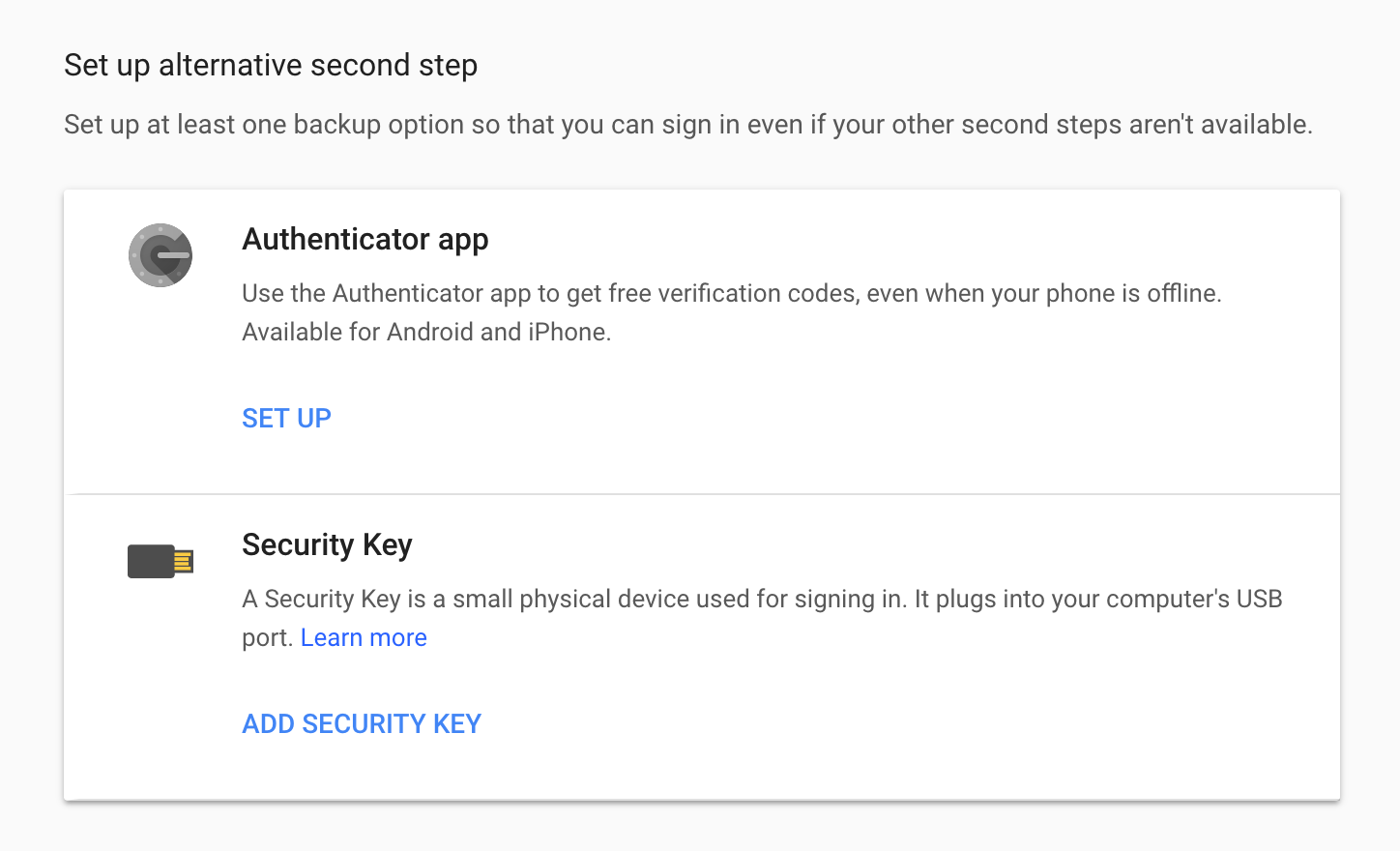This screenshot has width=1400, height=851.
Task: Select the Security Key heading
Action: [x=327, y=544]
